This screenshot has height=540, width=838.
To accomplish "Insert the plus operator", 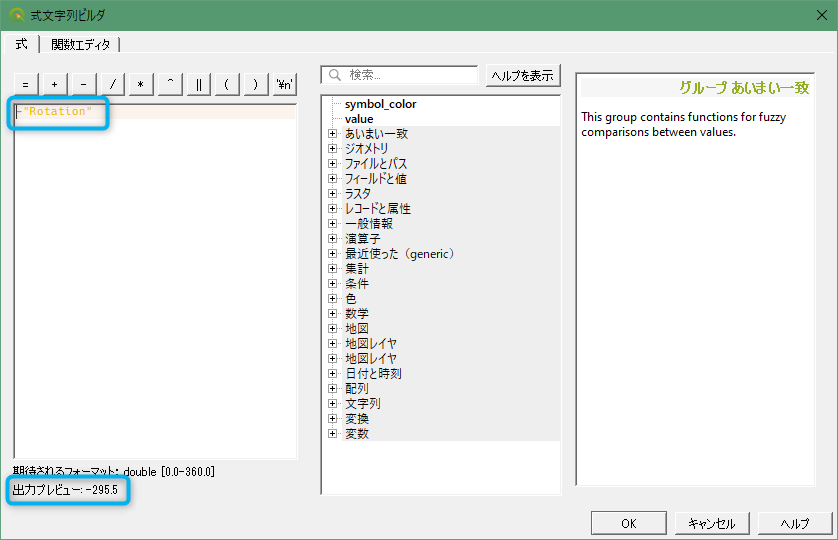I will (x=54, y=85).
